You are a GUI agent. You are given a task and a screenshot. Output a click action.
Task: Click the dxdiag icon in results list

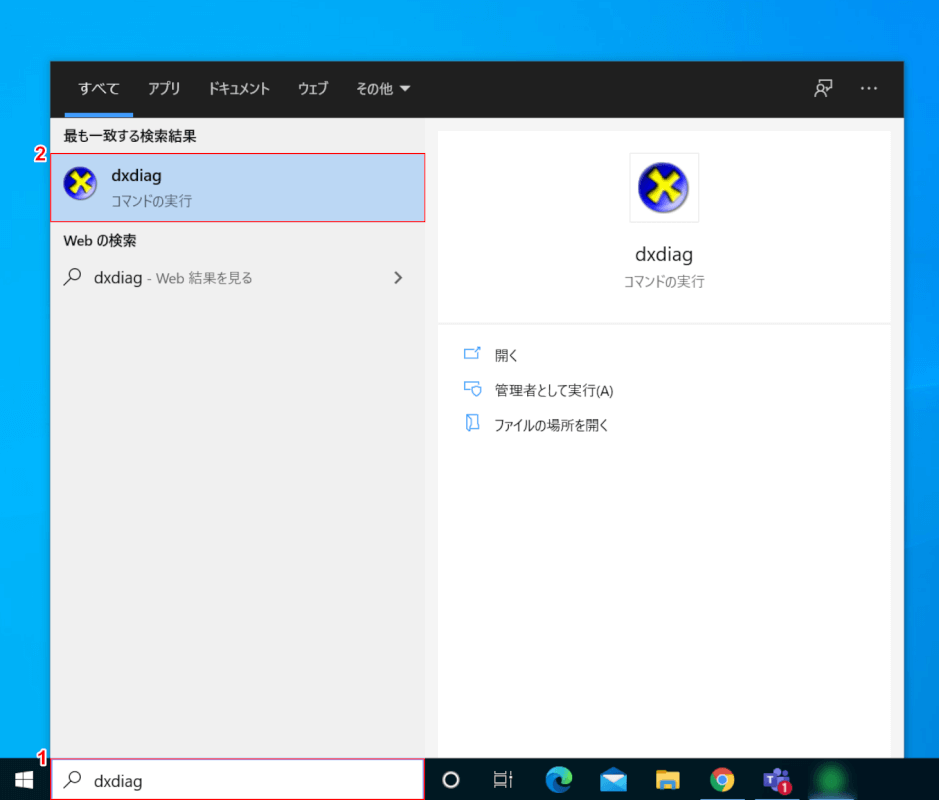click(x=80, y=183)
